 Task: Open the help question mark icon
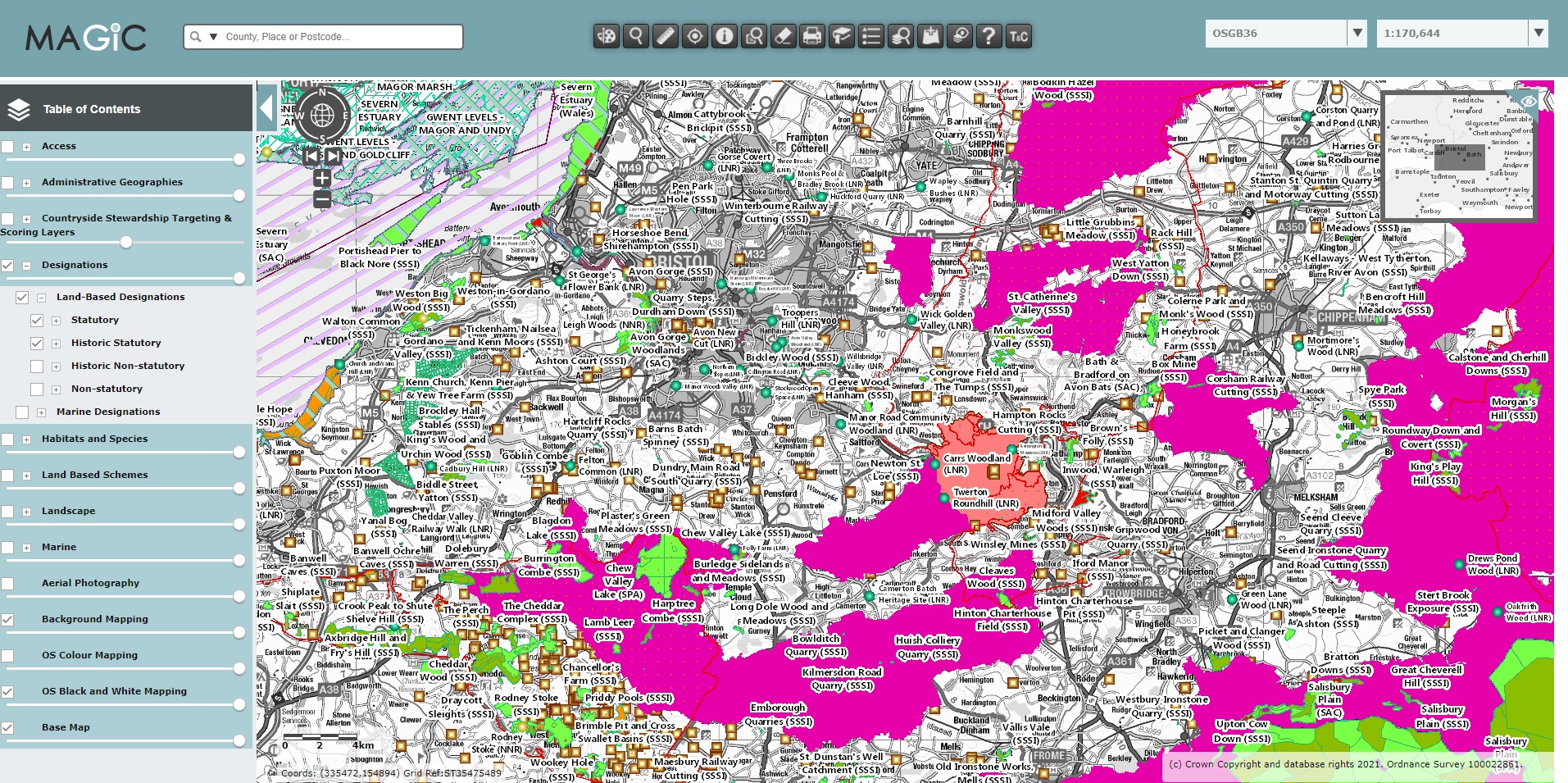[989, 36]
